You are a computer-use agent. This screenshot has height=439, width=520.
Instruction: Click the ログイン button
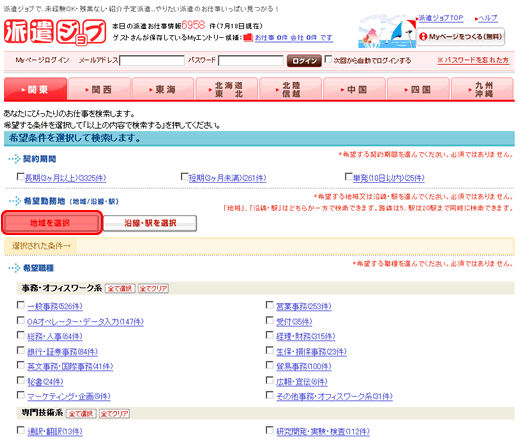pyautogui.click(x=304, y=61)
